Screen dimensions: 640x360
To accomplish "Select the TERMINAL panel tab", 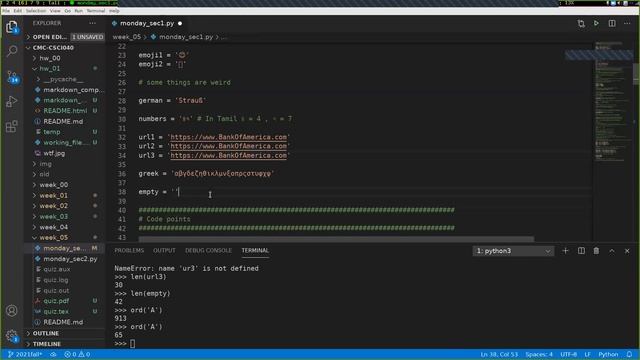I will tap(255, 250).
